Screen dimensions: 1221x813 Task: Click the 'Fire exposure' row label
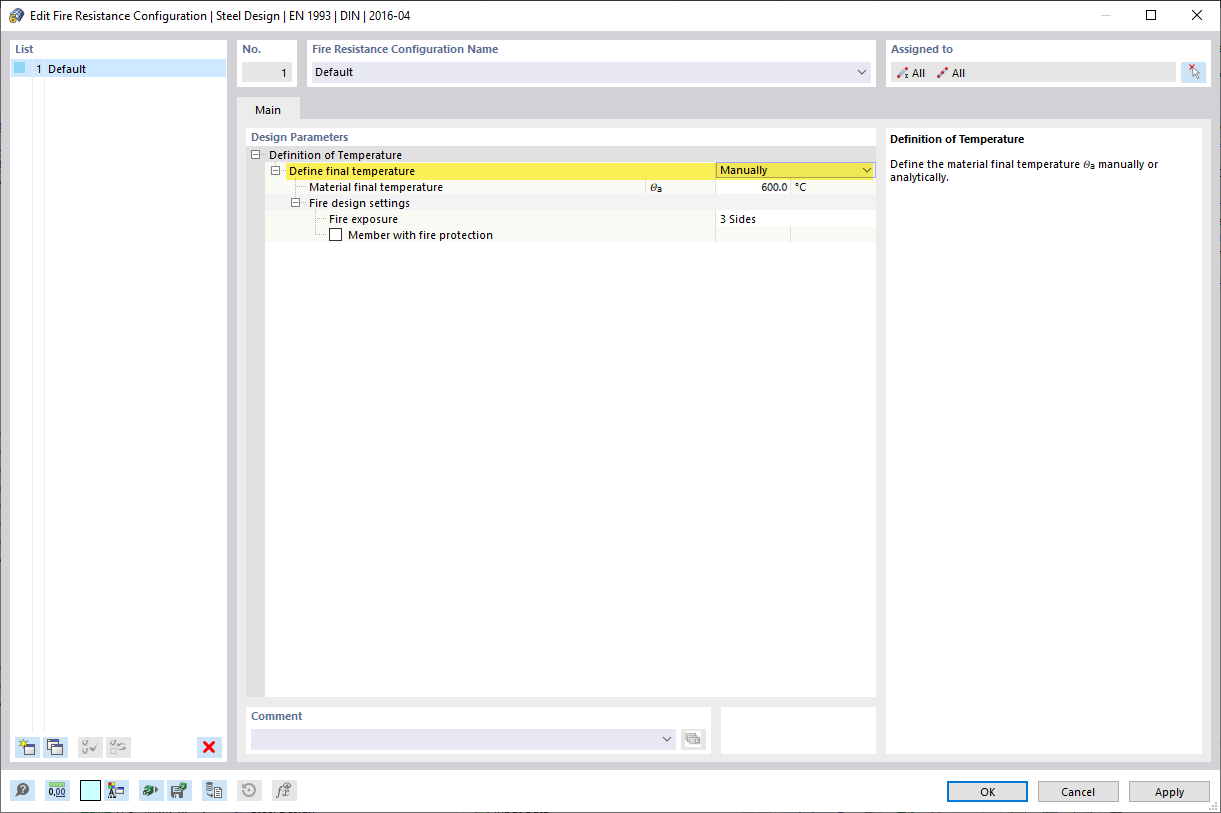click(363, 219)
